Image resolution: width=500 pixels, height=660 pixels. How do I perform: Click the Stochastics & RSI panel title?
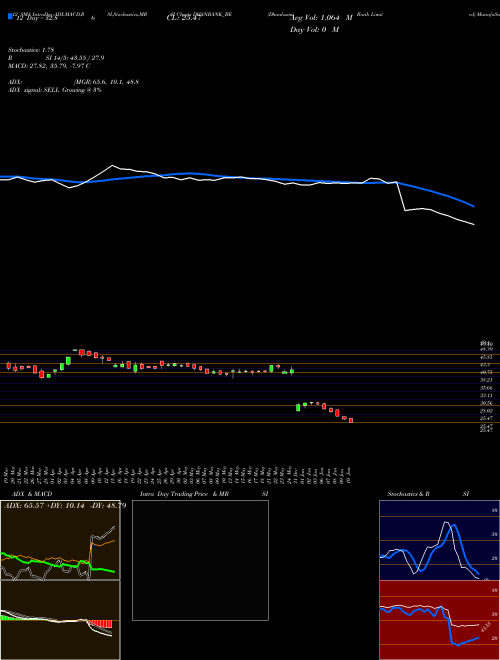tap(428, 494)
